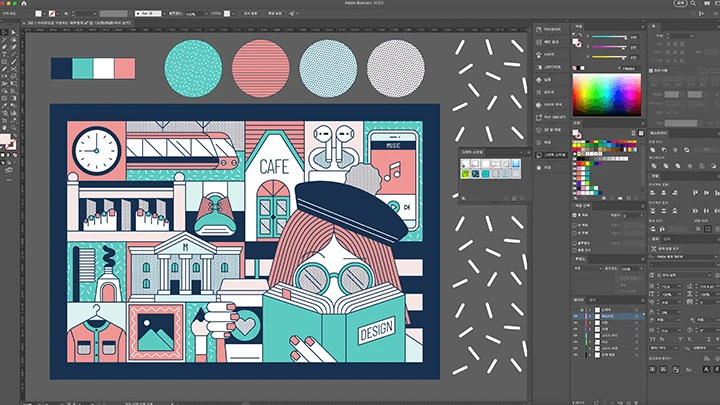Click the Home icon in title bar
The width and height of the screenshot is (720, 405).
[24, 3]
